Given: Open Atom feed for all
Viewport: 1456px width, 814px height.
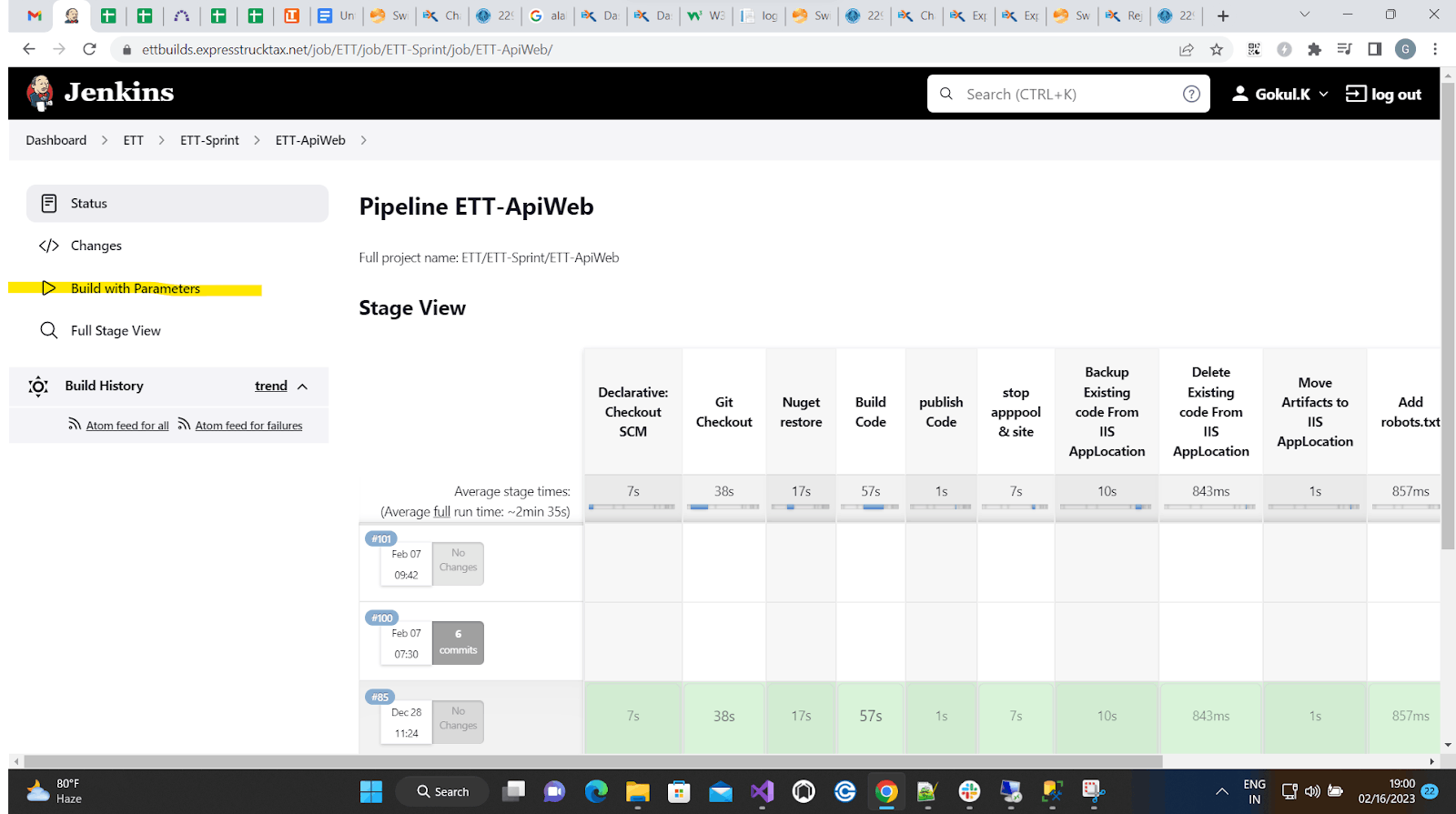Looking at the screenshot, I should [x=127, y=426].
